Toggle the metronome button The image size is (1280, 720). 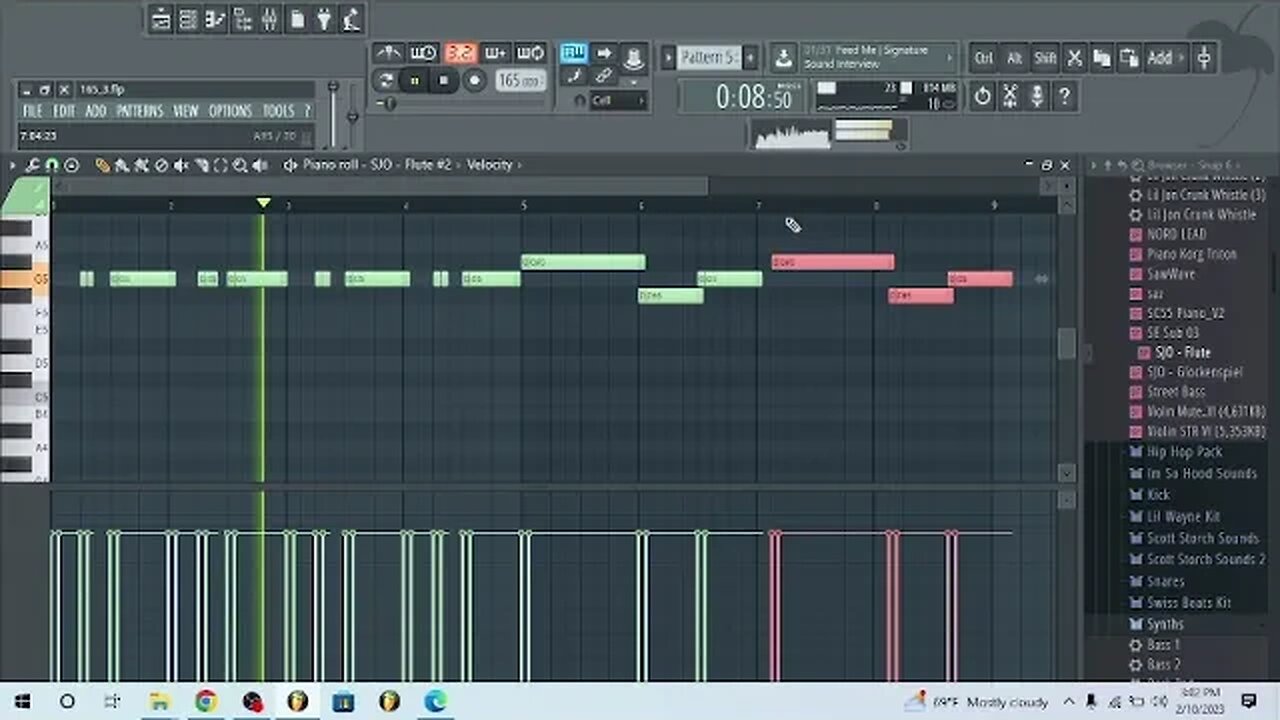coord(388,53)
